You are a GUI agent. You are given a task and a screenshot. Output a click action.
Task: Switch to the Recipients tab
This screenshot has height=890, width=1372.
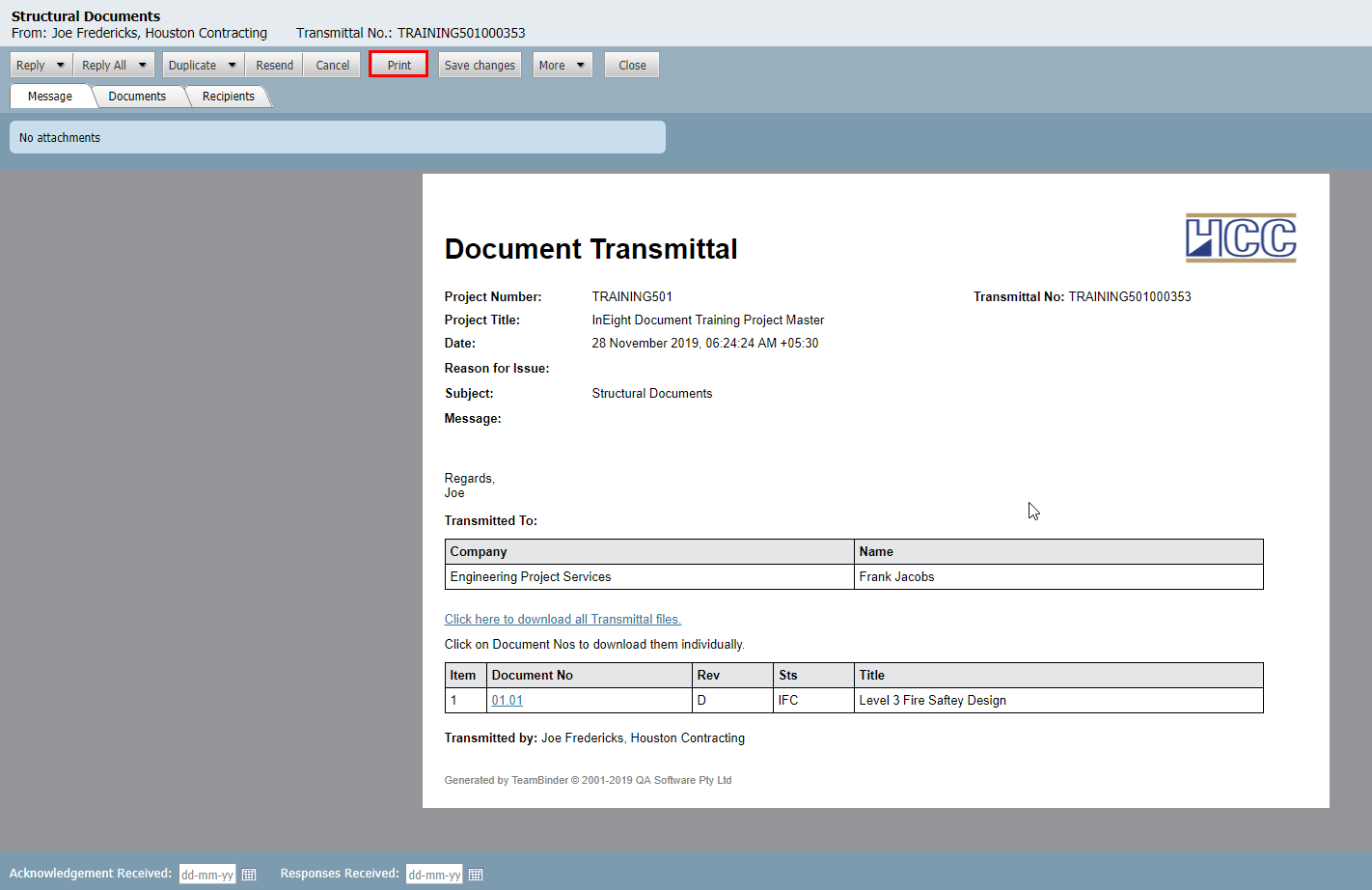tap(228, 97)
